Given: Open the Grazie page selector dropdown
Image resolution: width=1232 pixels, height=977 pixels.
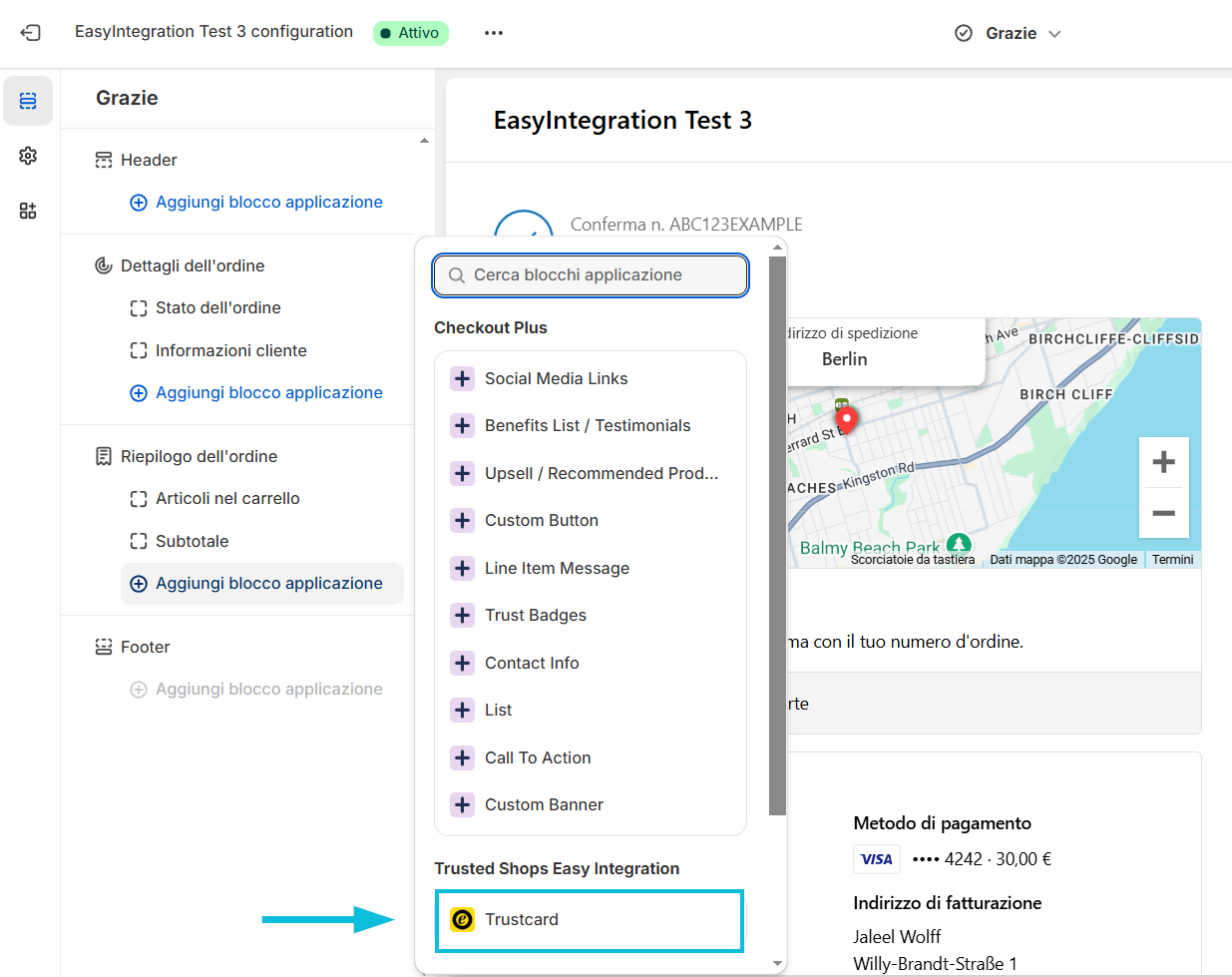Looking at the screenshot, I should pyautogui.click(x=1009, y=33).
